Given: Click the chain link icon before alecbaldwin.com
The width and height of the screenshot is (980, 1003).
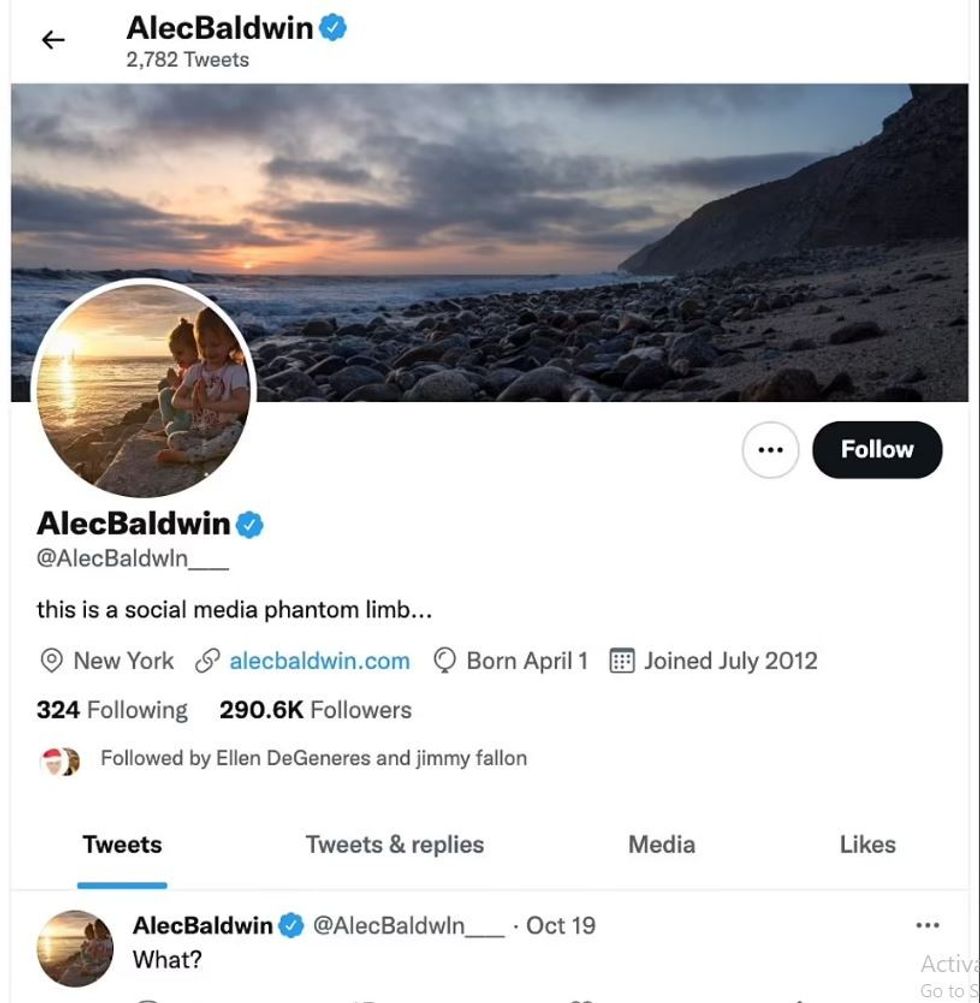Looking at the screenshot, I should [x=207, y=661].
